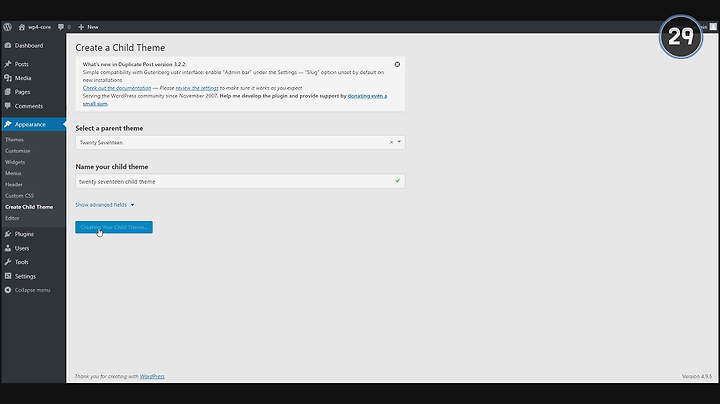Open the Editor submenu item

point(12,218)
